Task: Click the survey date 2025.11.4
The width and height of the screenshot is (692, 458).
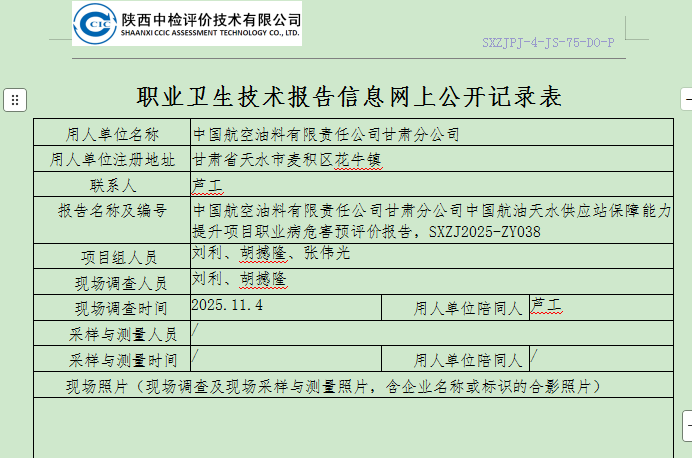Action: pyautogui.click(x=226, y=306)
